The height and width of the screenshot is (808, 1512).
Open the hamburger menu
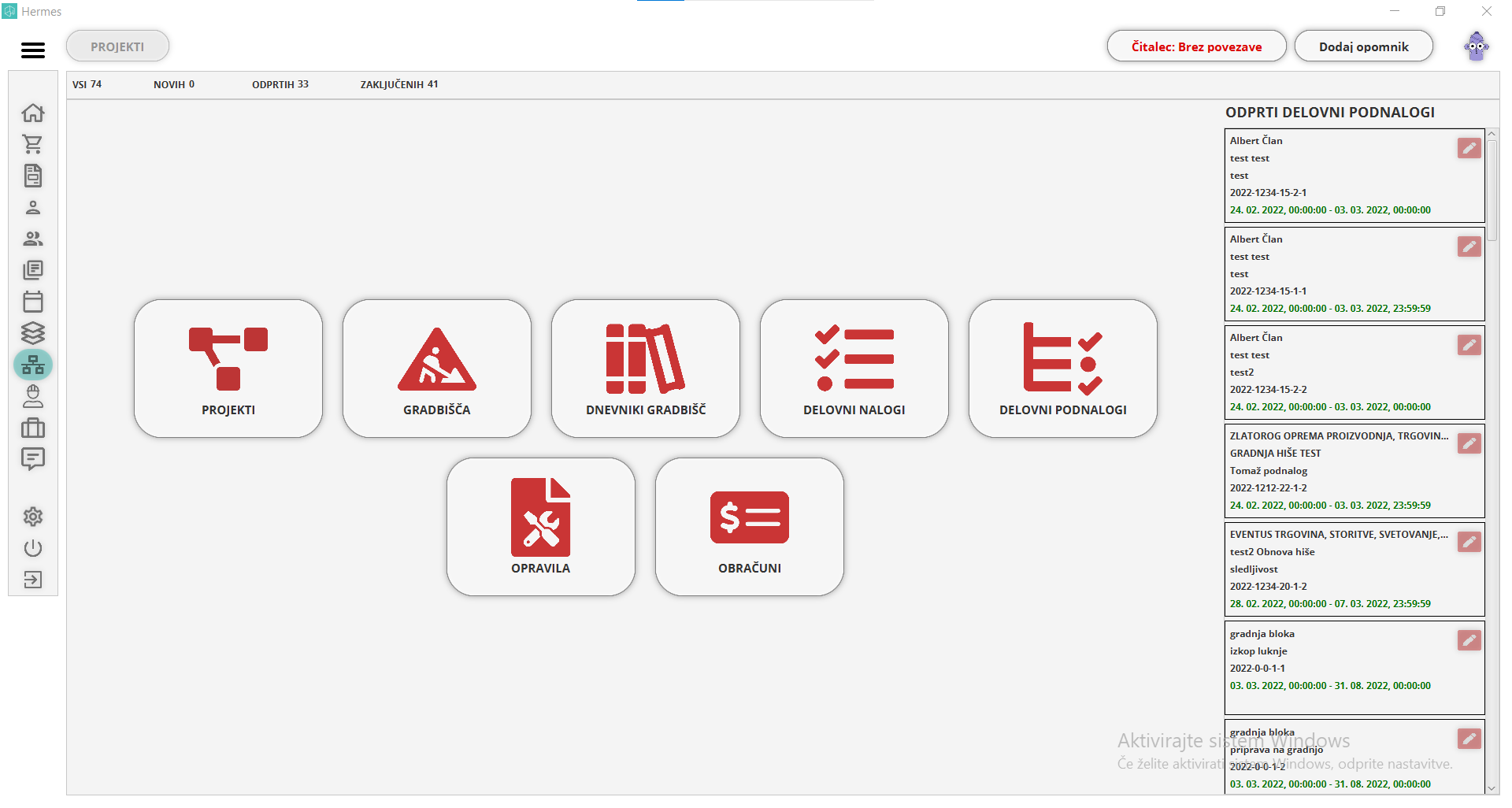point(33,50)
